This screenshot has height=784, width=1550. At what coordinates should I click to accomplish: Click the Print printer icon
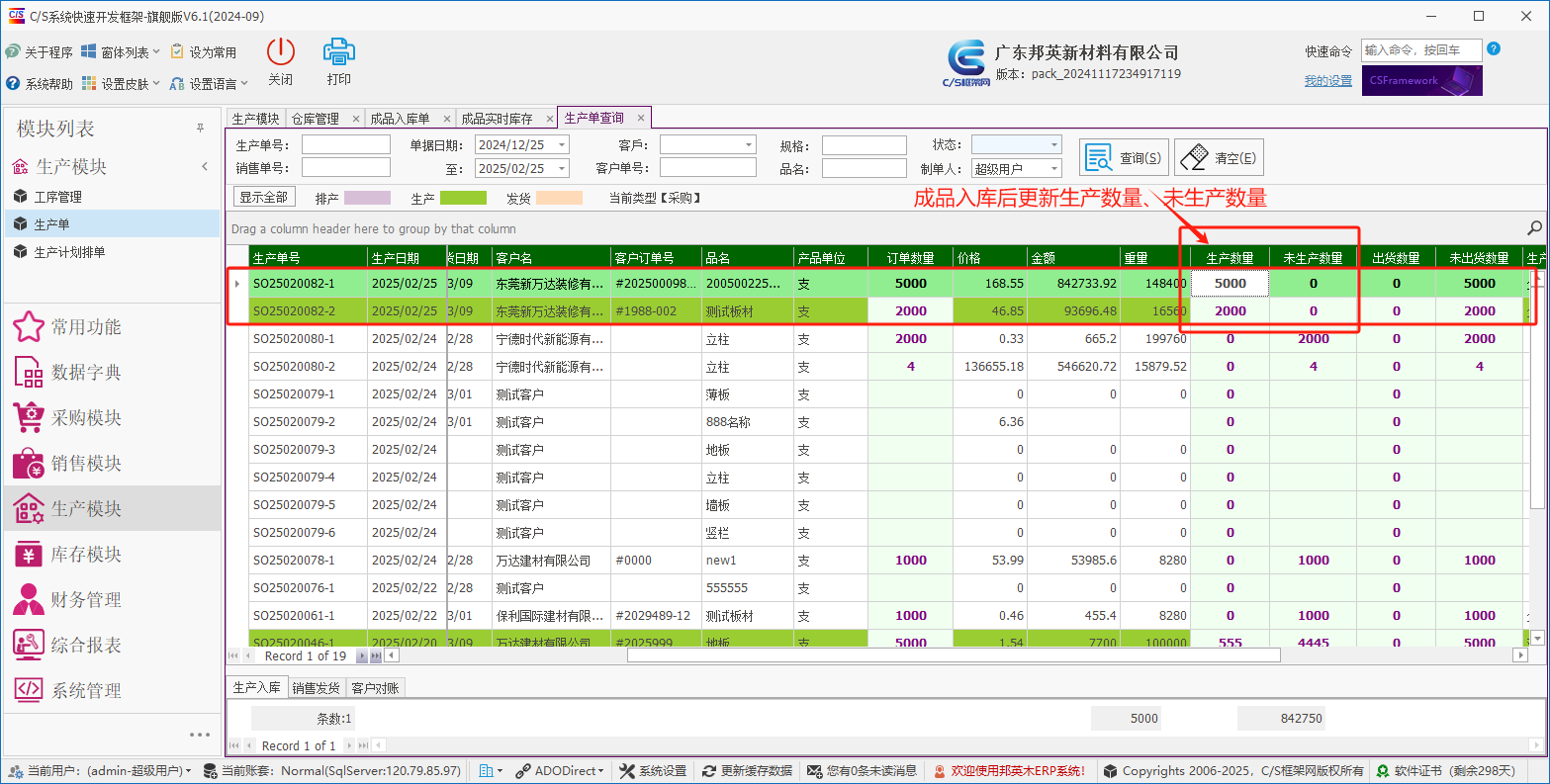pos(339,52)
